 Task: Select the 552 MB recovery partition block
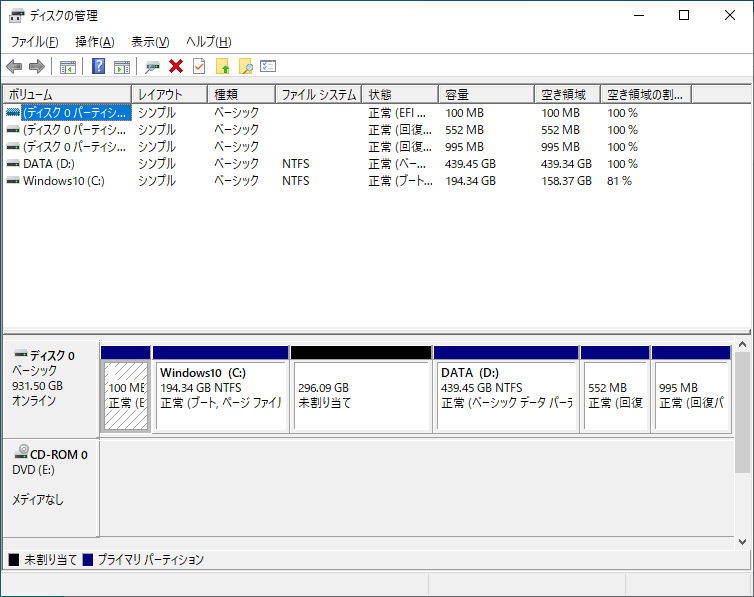(x=615, y=389)
